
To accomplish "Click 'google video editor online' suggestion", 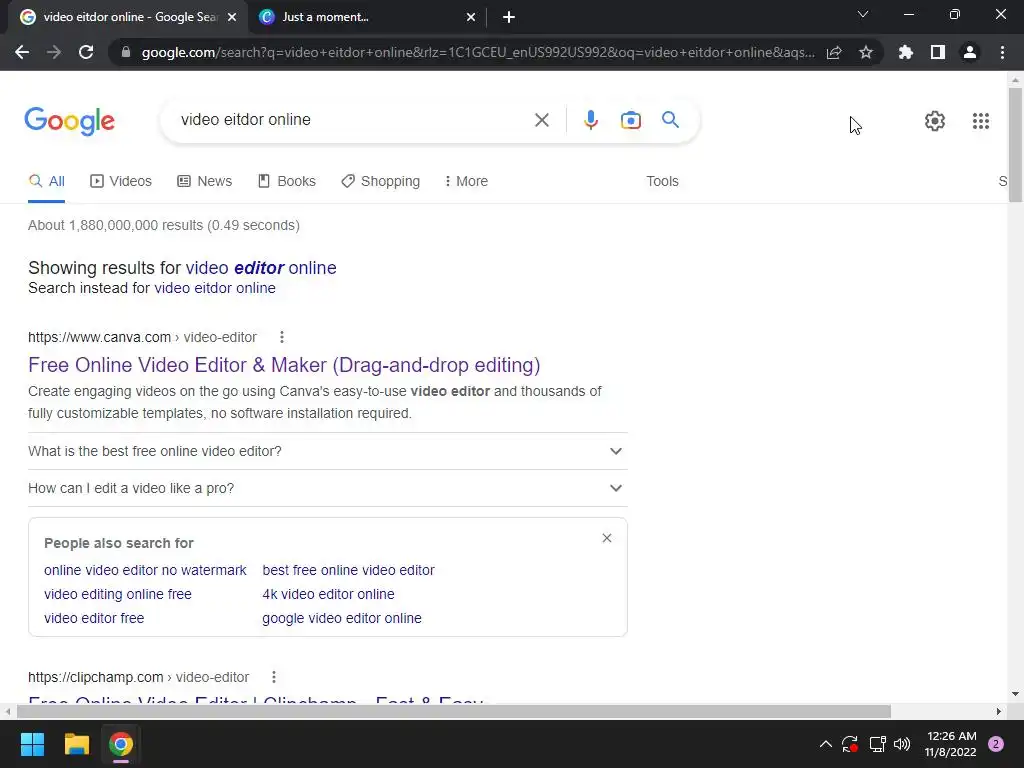I will click(x=342, y=618).
